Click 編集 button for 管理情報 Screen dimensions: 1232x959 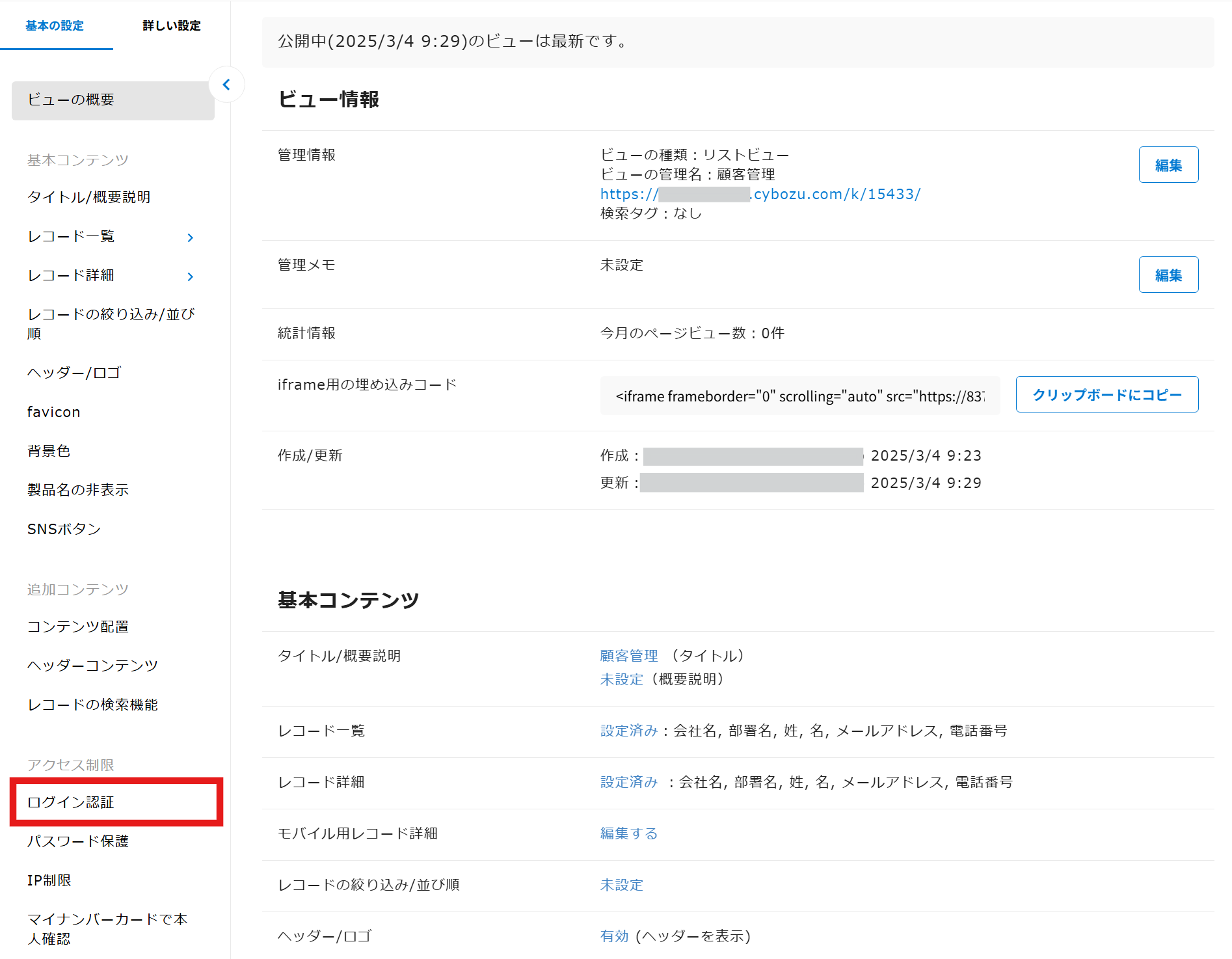tap(1168, 165)
